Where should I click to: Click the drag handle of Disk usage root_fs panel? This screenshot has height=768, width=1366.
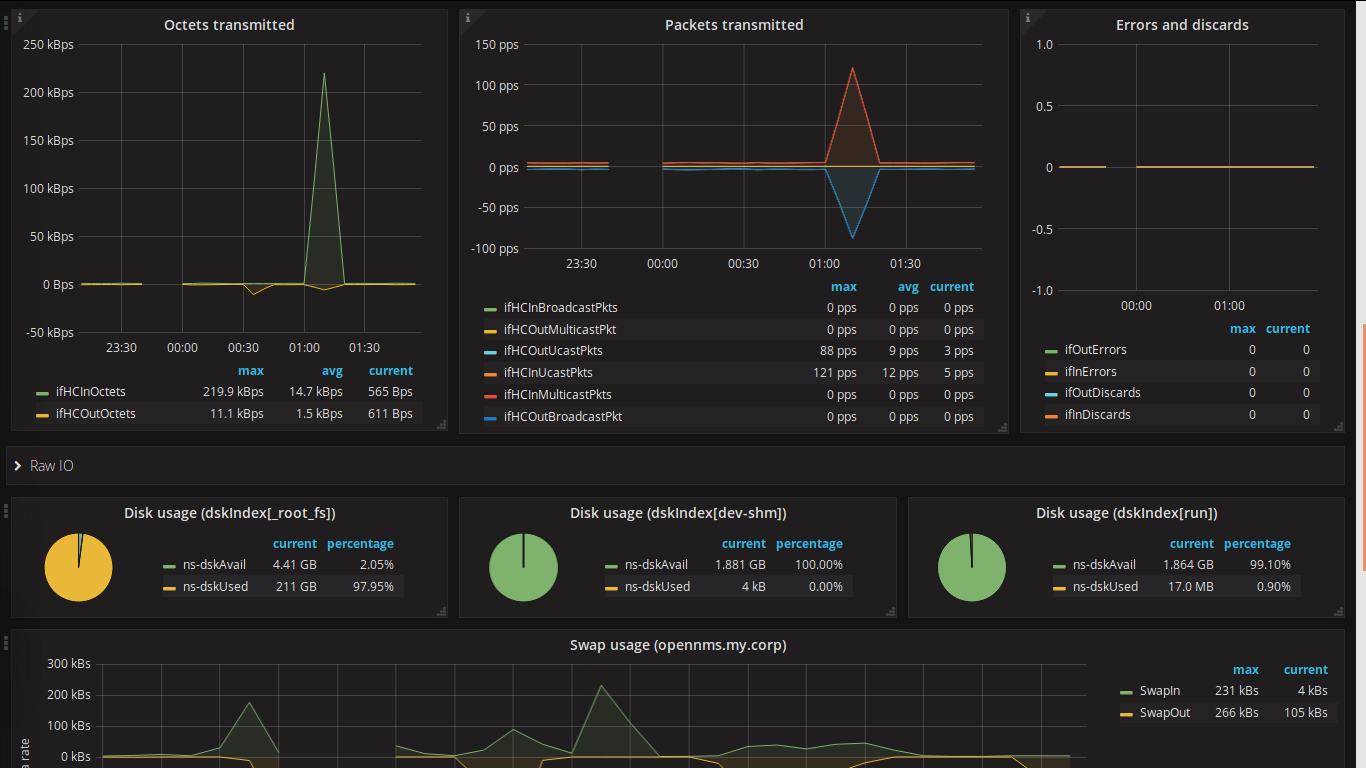[4, 513]
